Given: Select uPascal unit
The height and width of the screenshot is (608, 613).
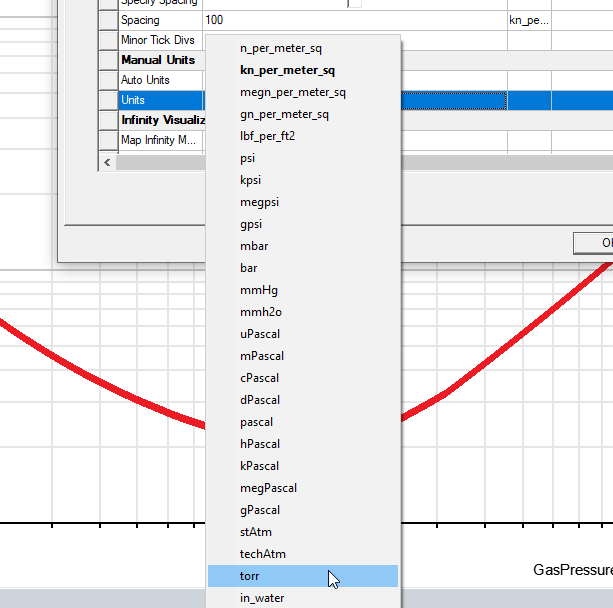Looking at the screenshot, I should tap(303, 334).
